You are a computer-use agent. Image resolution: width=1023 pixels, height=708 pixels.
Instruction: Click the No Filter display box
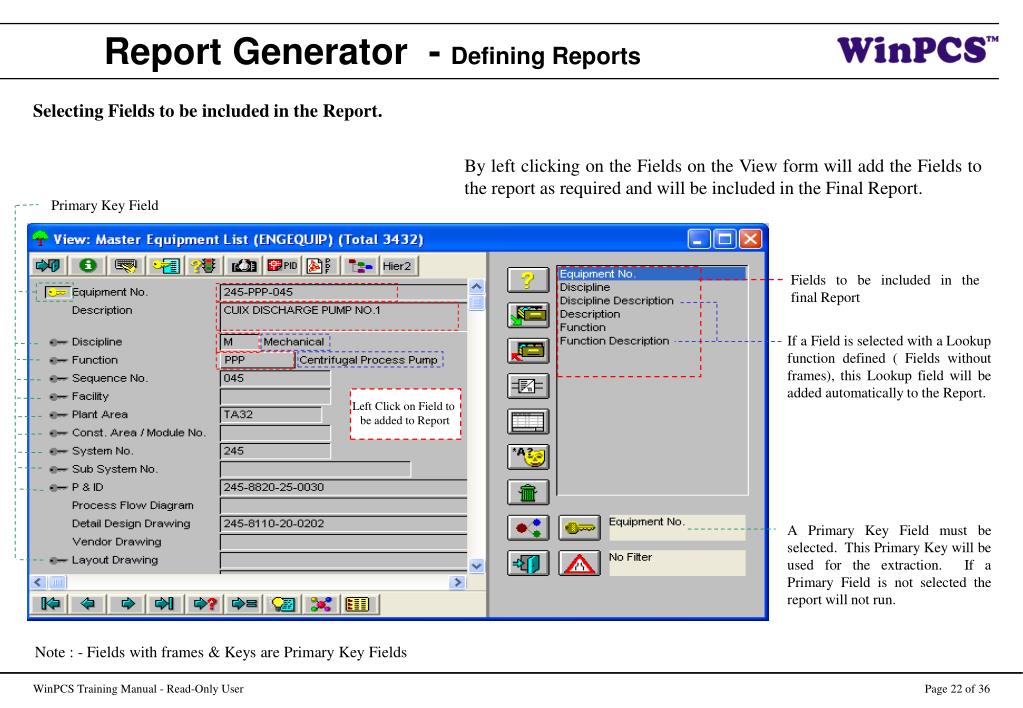click(x=677, y=562)
